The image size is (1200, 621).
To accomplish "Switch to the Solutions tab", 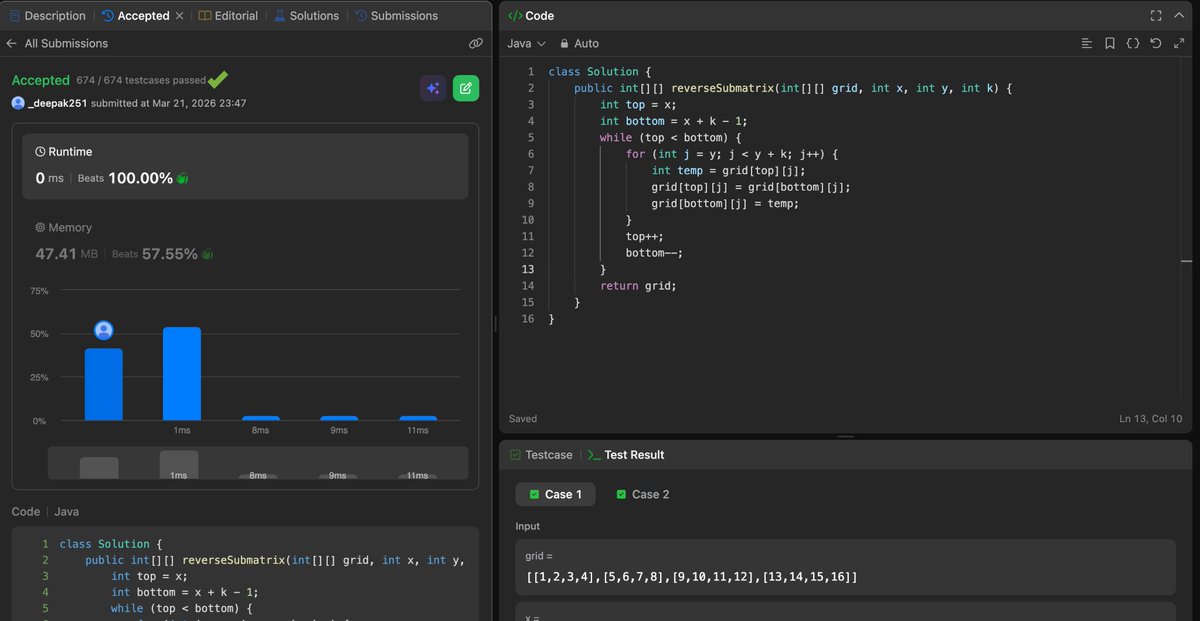I will pos(307,16).
